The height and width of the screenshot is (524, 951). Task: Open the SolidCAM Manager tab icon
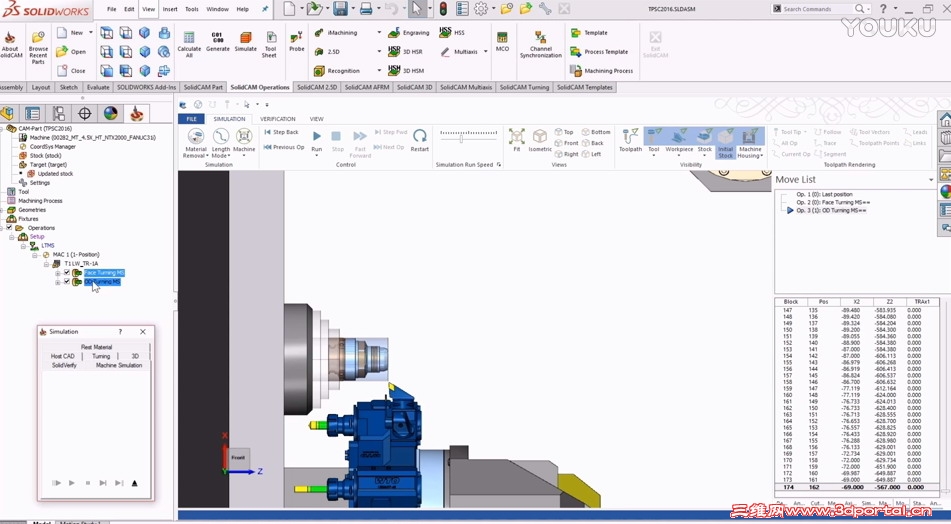point(136,113)
